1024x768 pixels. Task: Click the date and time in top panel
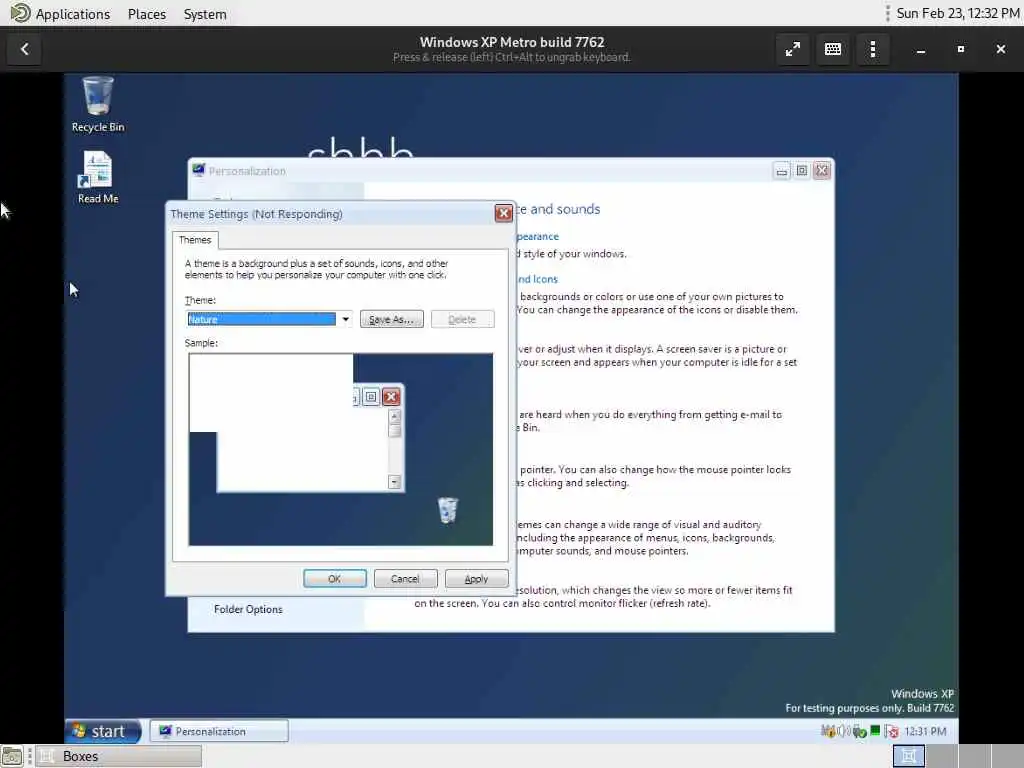(957, 13)
